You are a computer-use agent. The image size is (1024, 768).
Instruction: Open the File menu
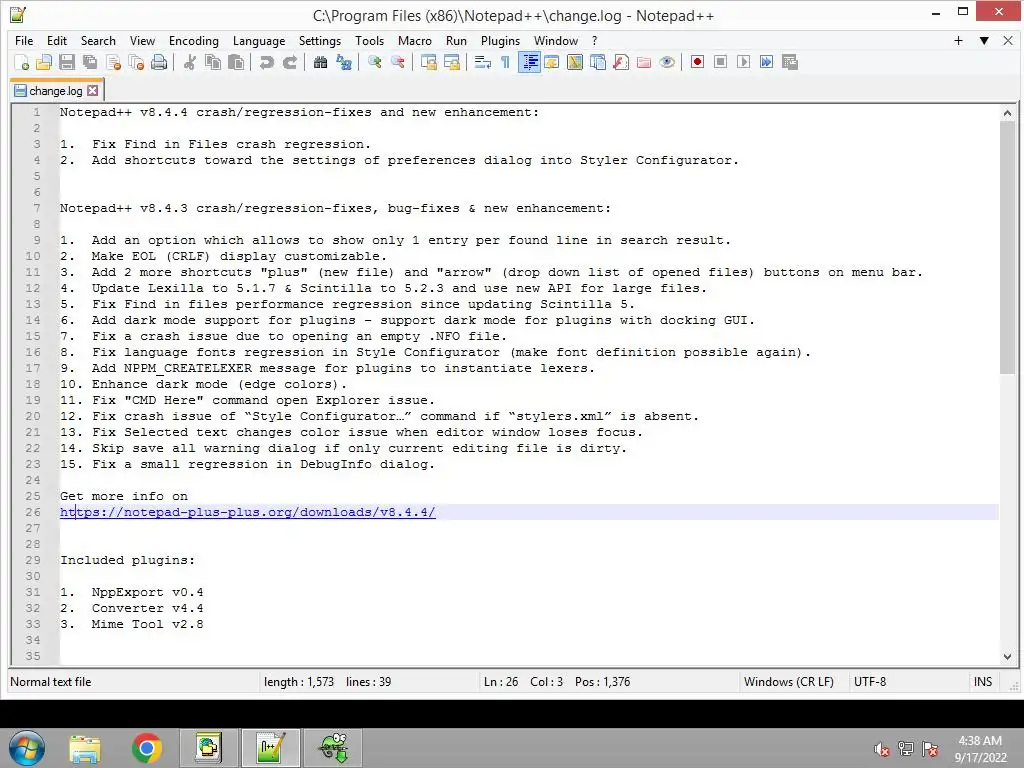[24, 40]
